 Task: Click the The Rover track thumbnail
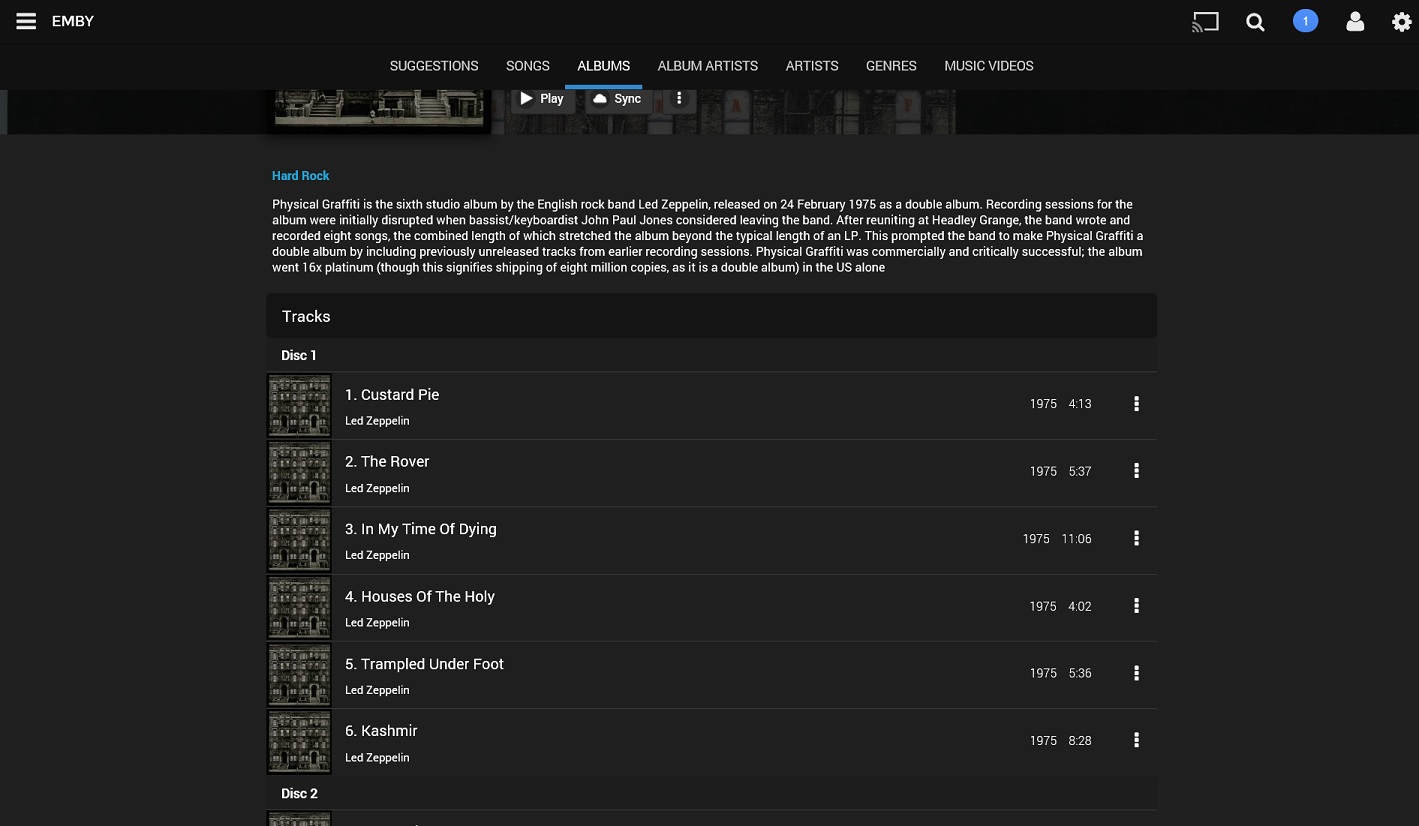pyautogui.click(x=299, y=472)
